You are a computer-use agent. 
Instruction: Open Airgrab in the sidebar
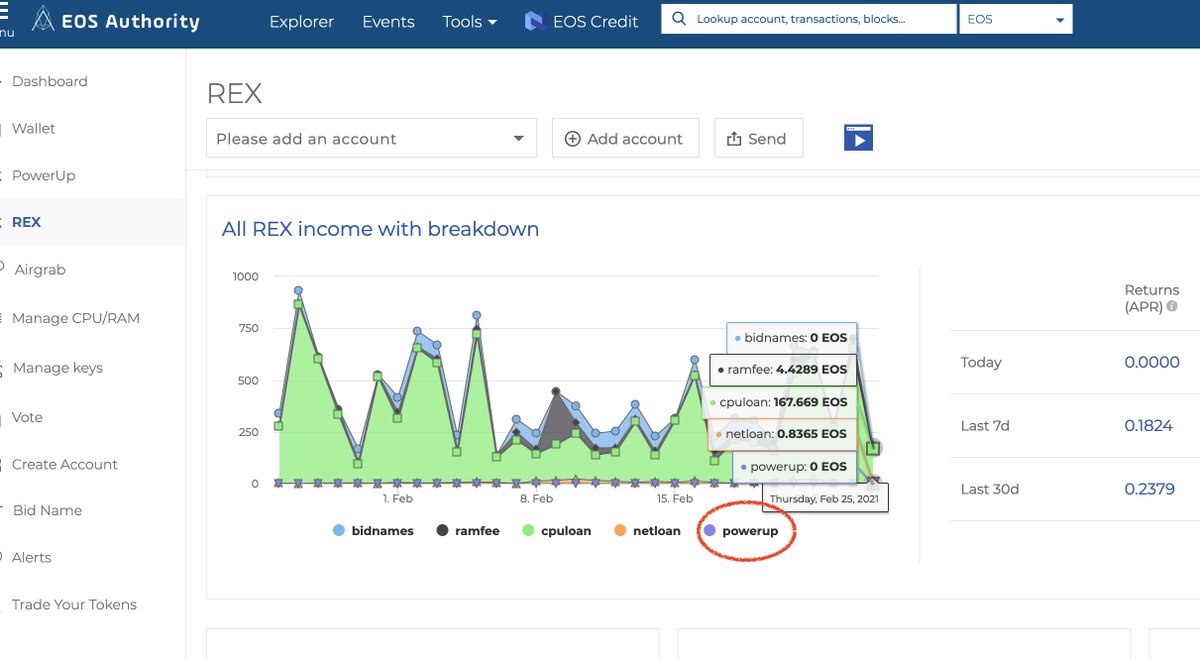click(x=40, y=269)
